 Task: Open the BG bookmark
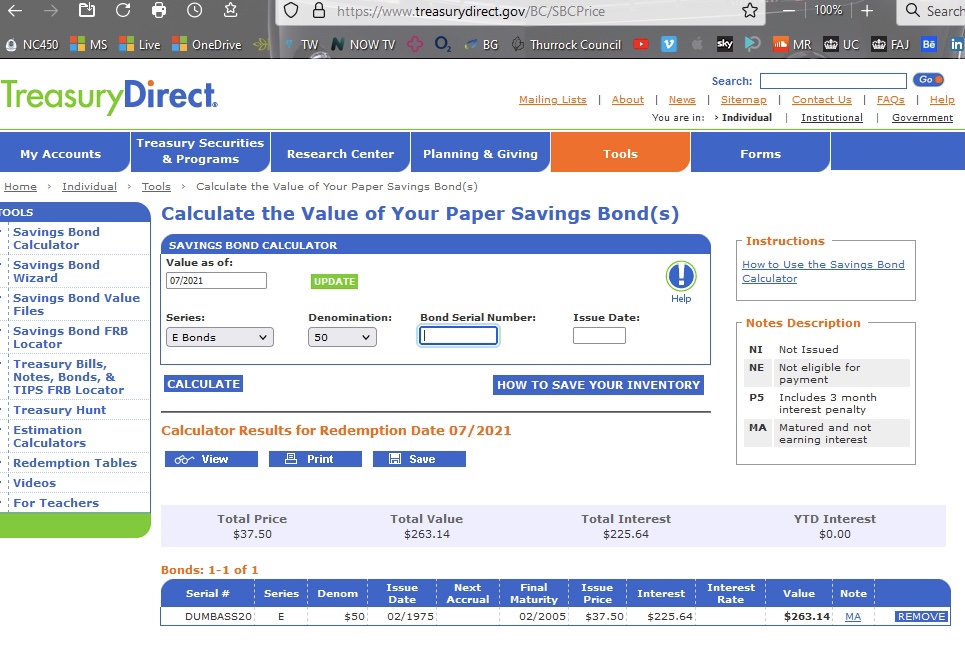(x=481, y=45)
